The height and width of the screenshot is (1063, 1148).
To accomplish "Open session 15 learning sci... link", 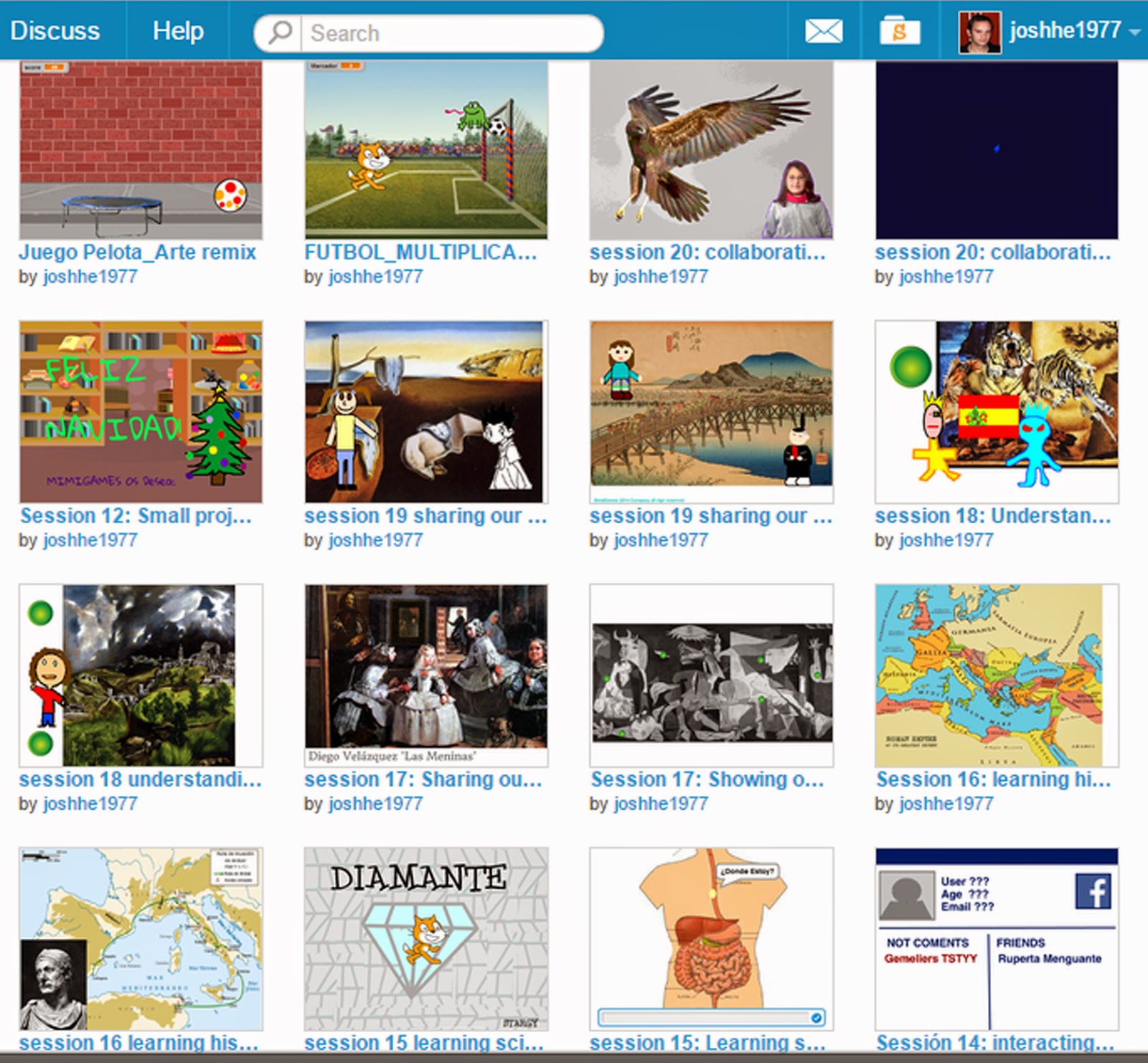I will click(x=424, y=1042).
